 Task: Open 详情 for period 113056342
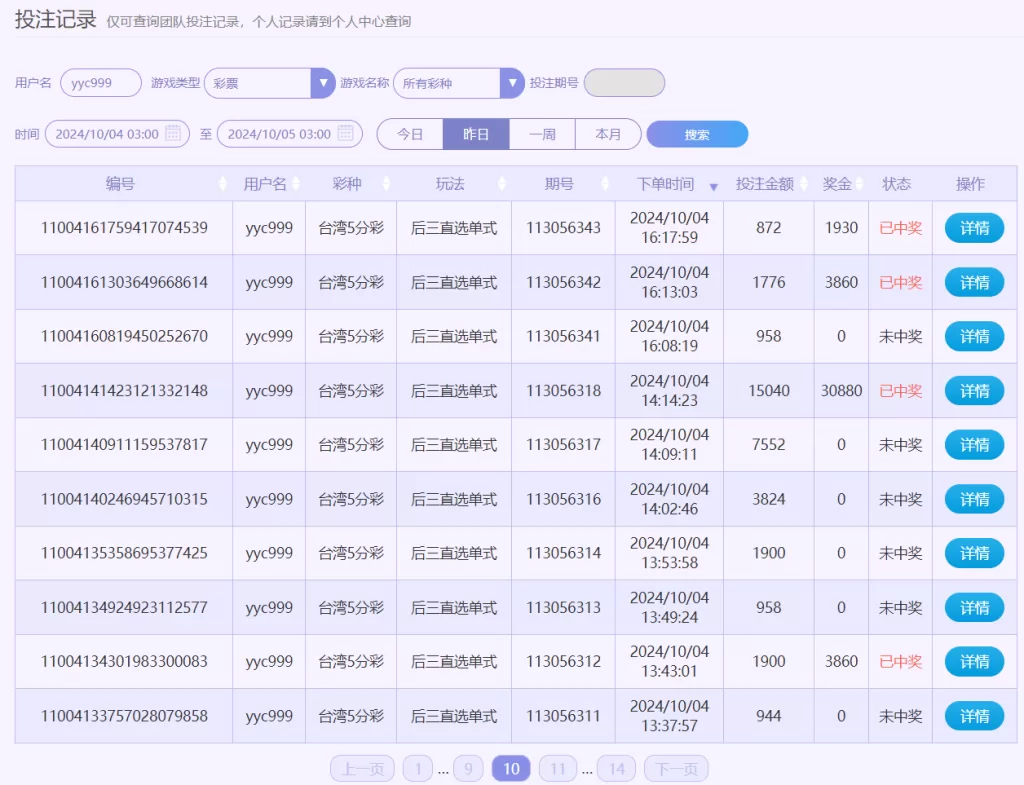[974, 282]
